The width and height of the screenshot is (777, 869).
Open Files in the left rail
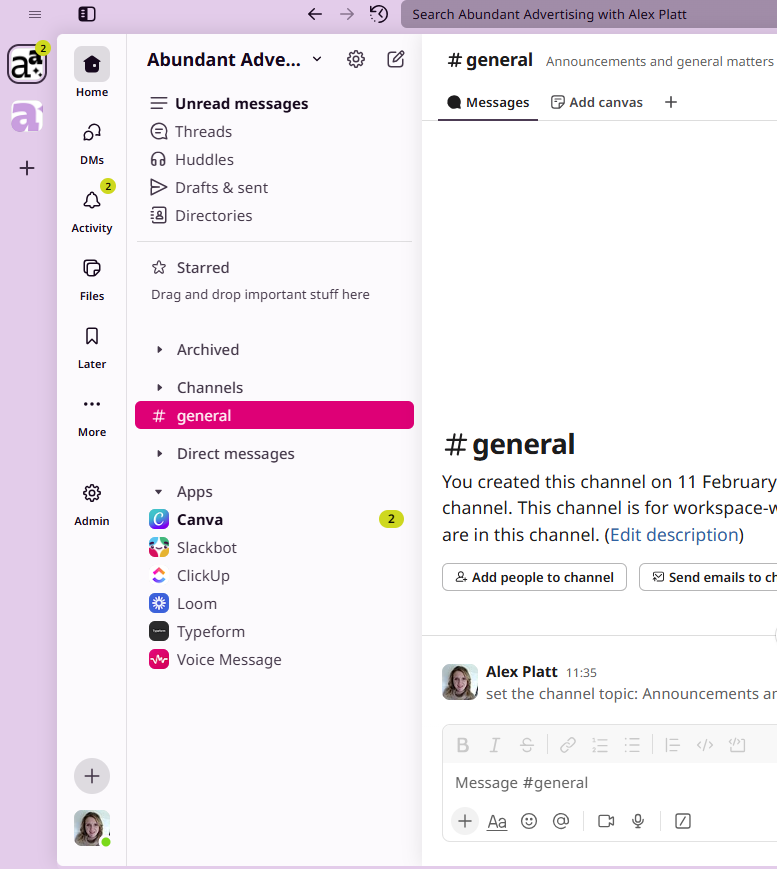coord(92,280)
